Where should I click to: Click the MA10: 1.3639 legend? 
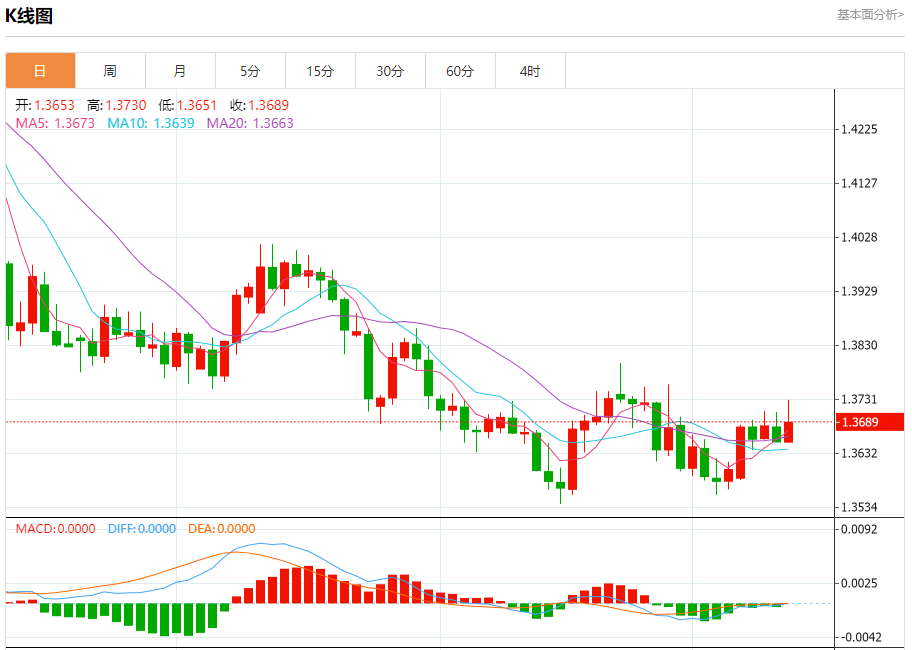coord(151,123)
